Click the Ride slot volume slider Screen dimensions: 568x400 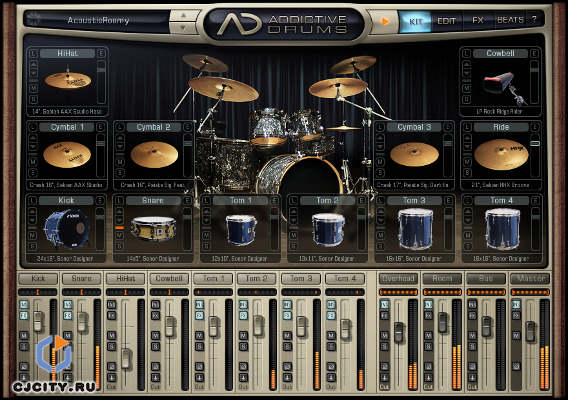click(x=535, y=155)
